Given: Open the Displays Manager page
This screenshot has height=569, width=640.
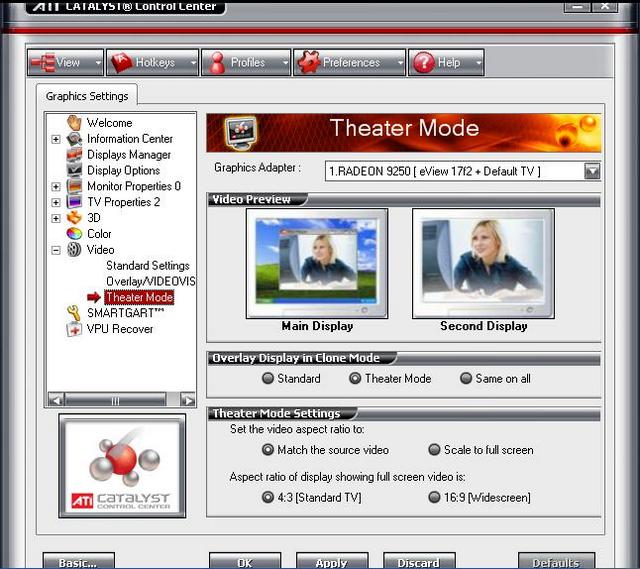Looking at the screenshot, I should [129, 155].
